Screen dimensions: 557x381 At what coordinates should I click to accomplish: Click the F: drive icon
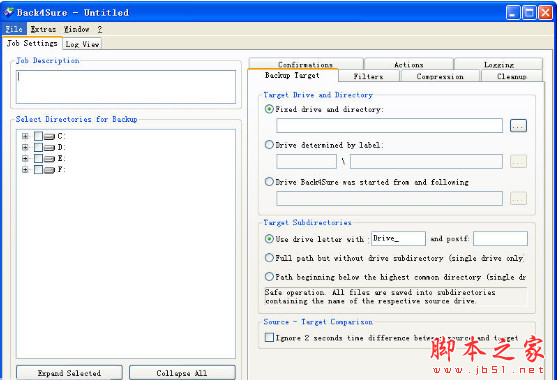49,170
